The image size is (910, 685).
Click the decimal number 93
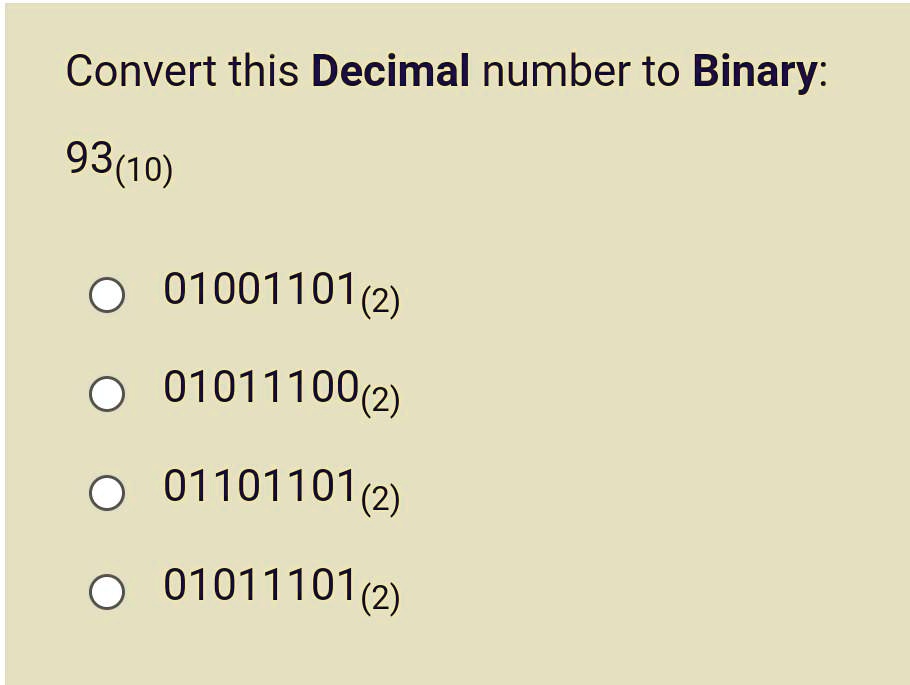pyautogui.click(x=88, y=157)
